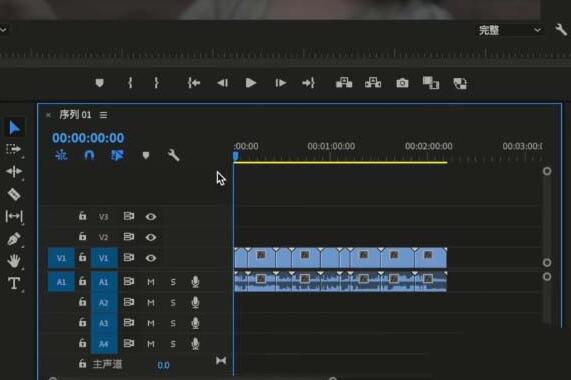Mute track A1
The image size is (571, 380).
[151, 282]
